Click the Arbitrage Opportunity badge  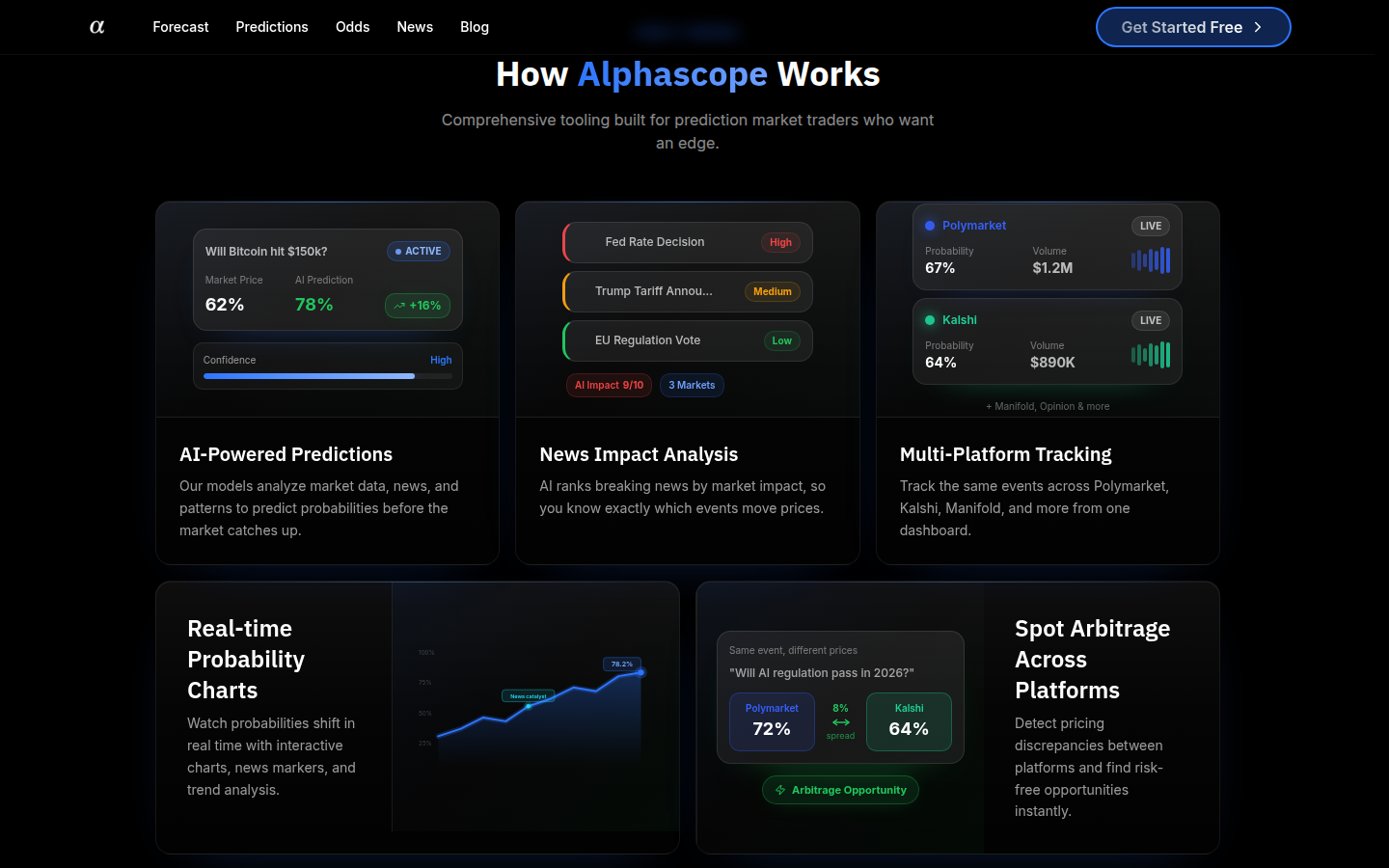click(840, 790)
